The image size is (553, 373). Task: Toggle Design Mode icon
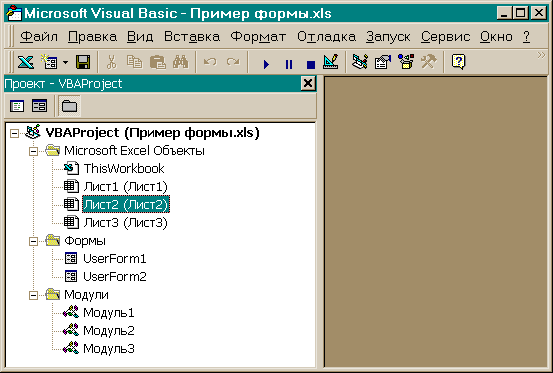[x=331, y=62]
